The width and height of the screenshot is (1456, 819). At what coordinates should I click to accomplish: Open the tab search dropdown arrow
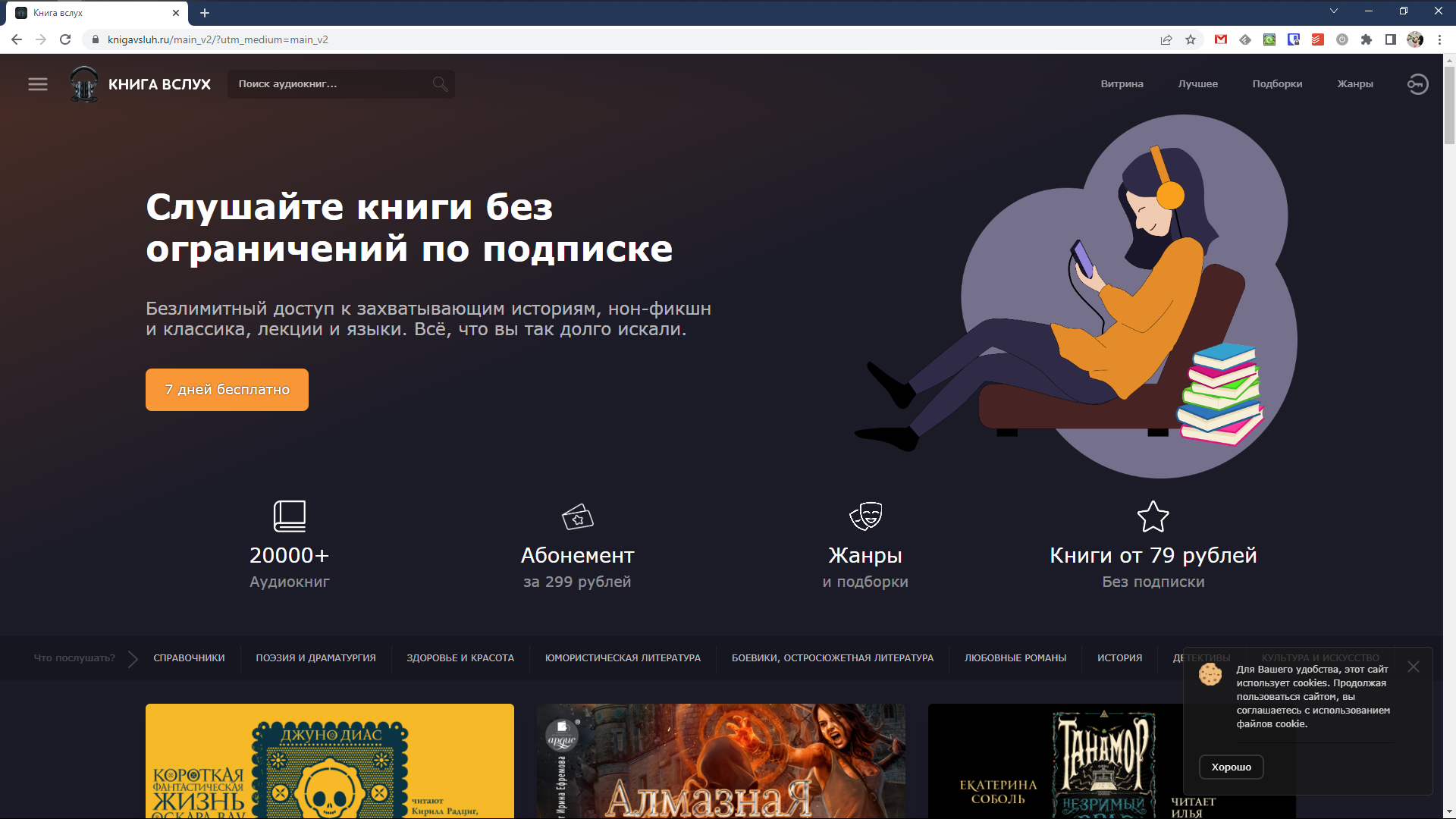[1334, 11]
